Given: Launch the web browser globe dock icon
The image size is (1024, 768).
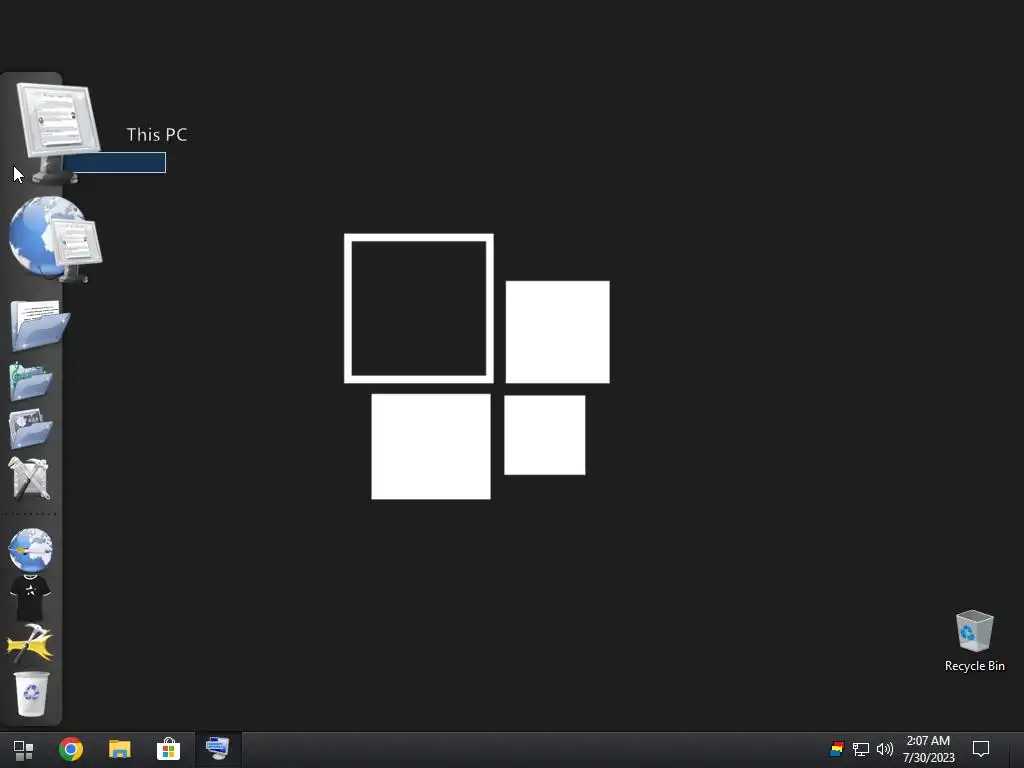Looking at the screenshot, I should click(31, 550).
